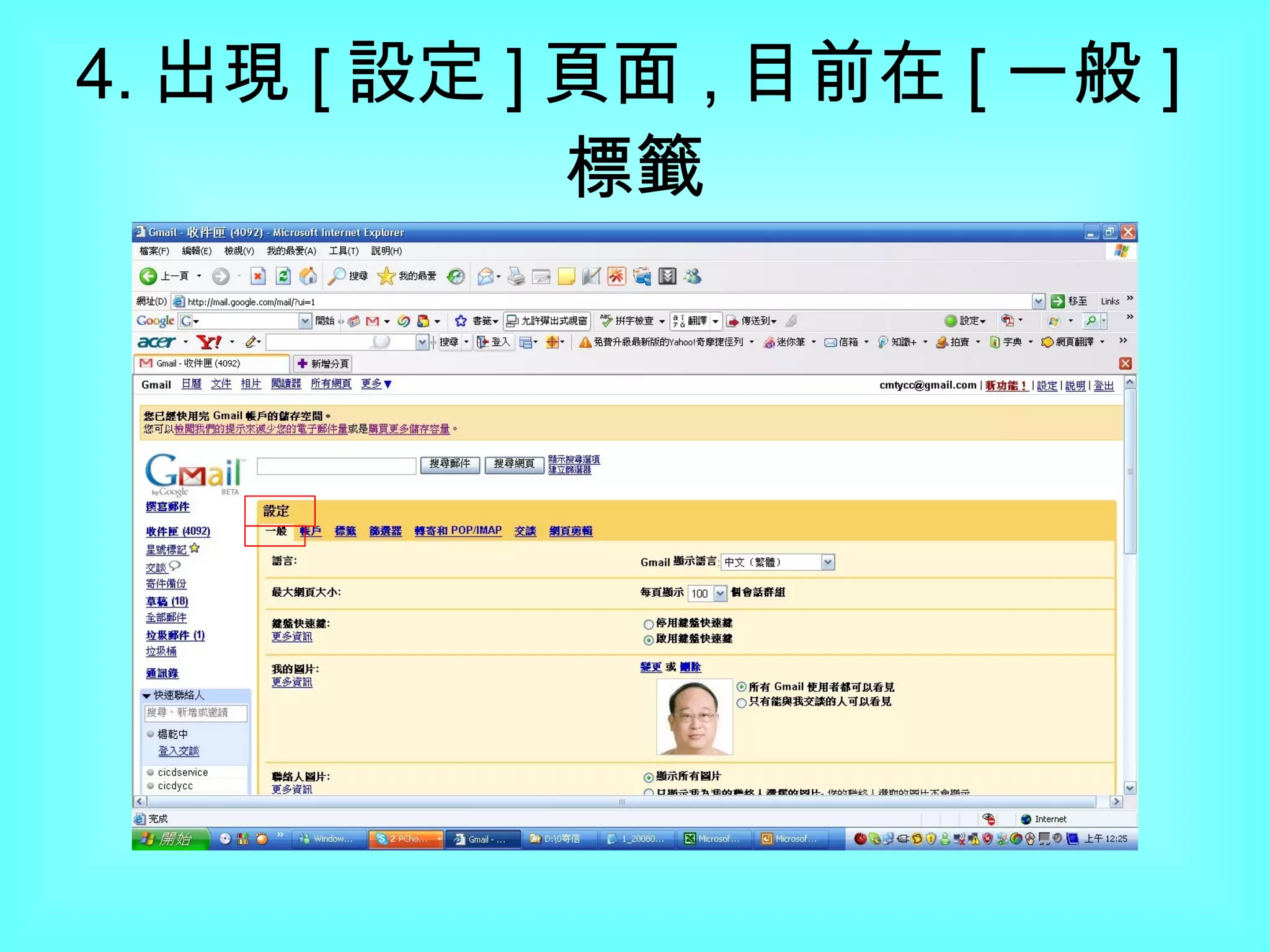This screenshot has width=1270, height=952.
Task: Click contact cicdservice in quick contacts
Action: point(182,772)
